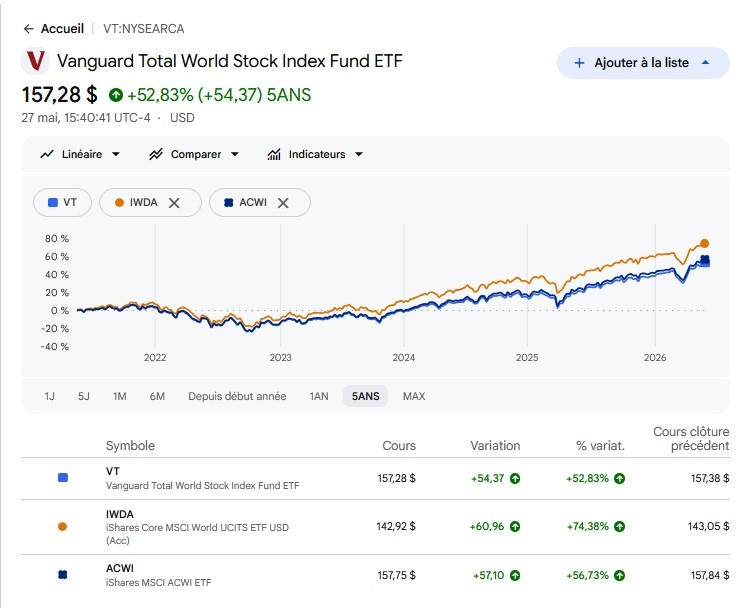
Task: Click the Cours clôture précédent header
Action: click(691, 439)
